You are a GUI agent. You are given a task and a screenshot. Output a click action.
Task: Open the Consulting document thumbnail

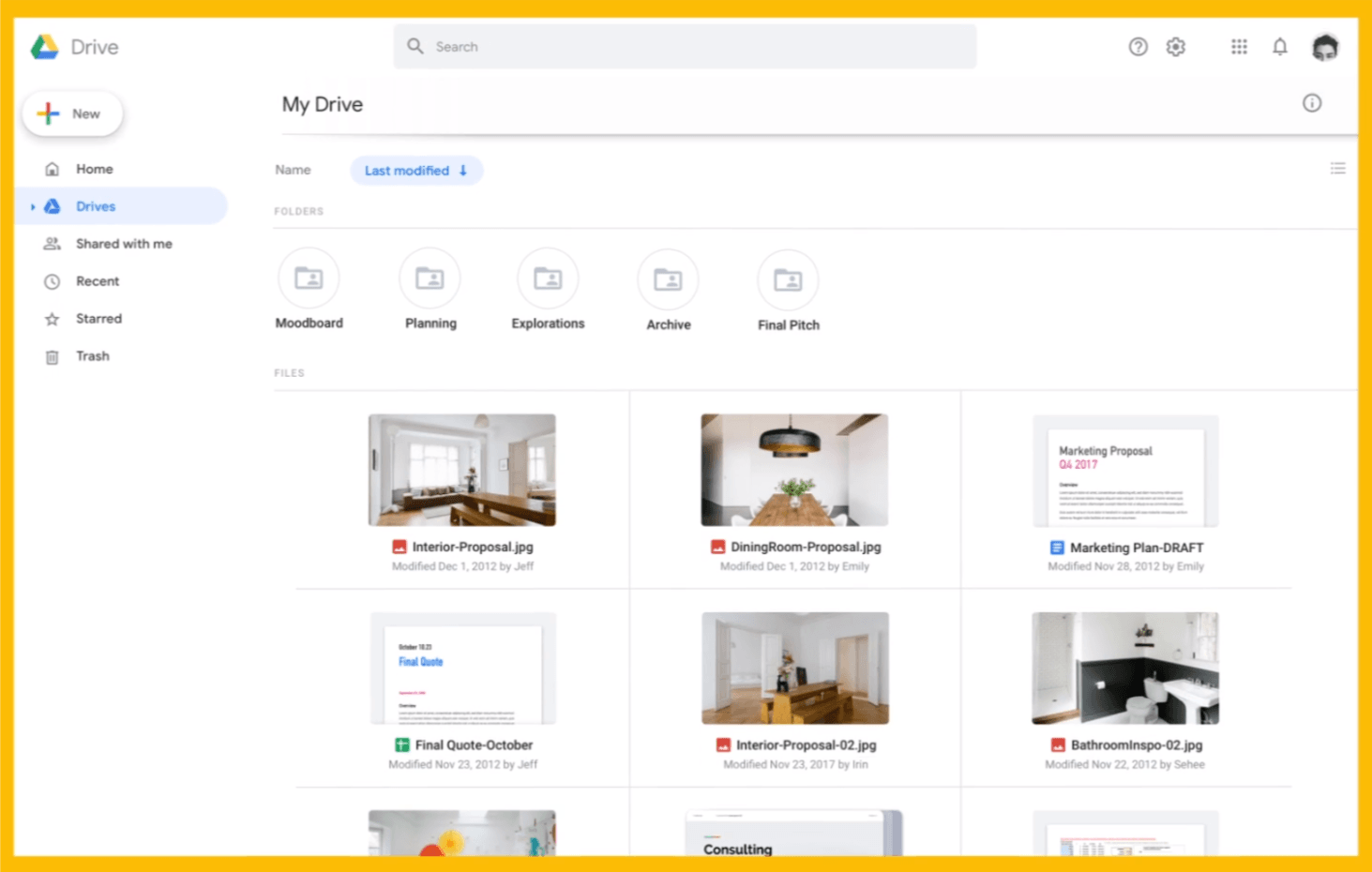[x=794, y=833]
